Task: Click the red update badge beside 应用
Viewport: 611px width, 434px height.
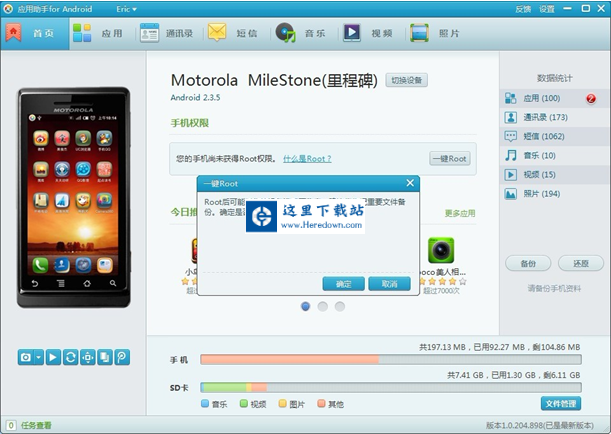Action: 591,99
